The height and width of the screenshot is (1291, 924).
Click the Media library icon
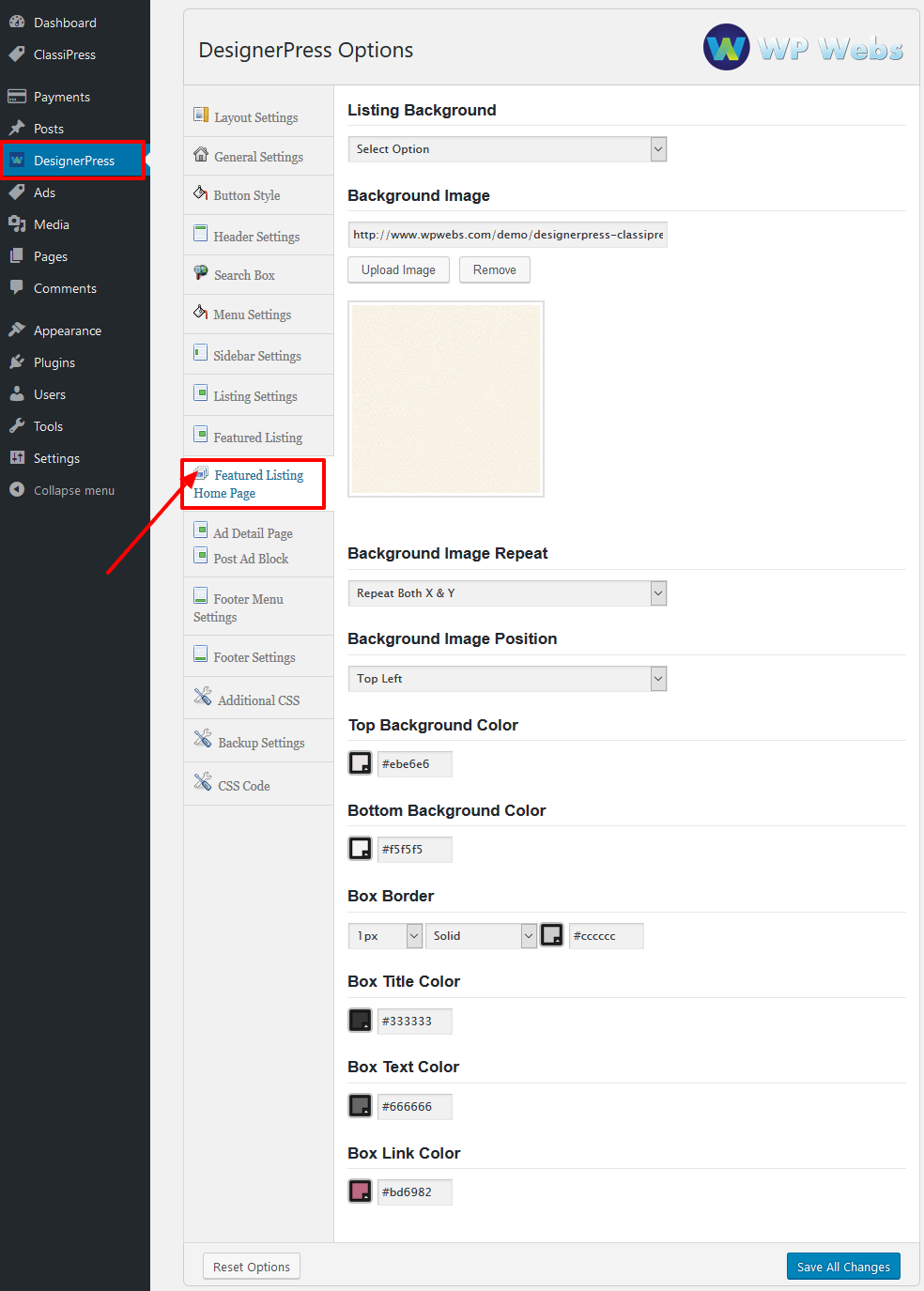click(x=17, y=223)
